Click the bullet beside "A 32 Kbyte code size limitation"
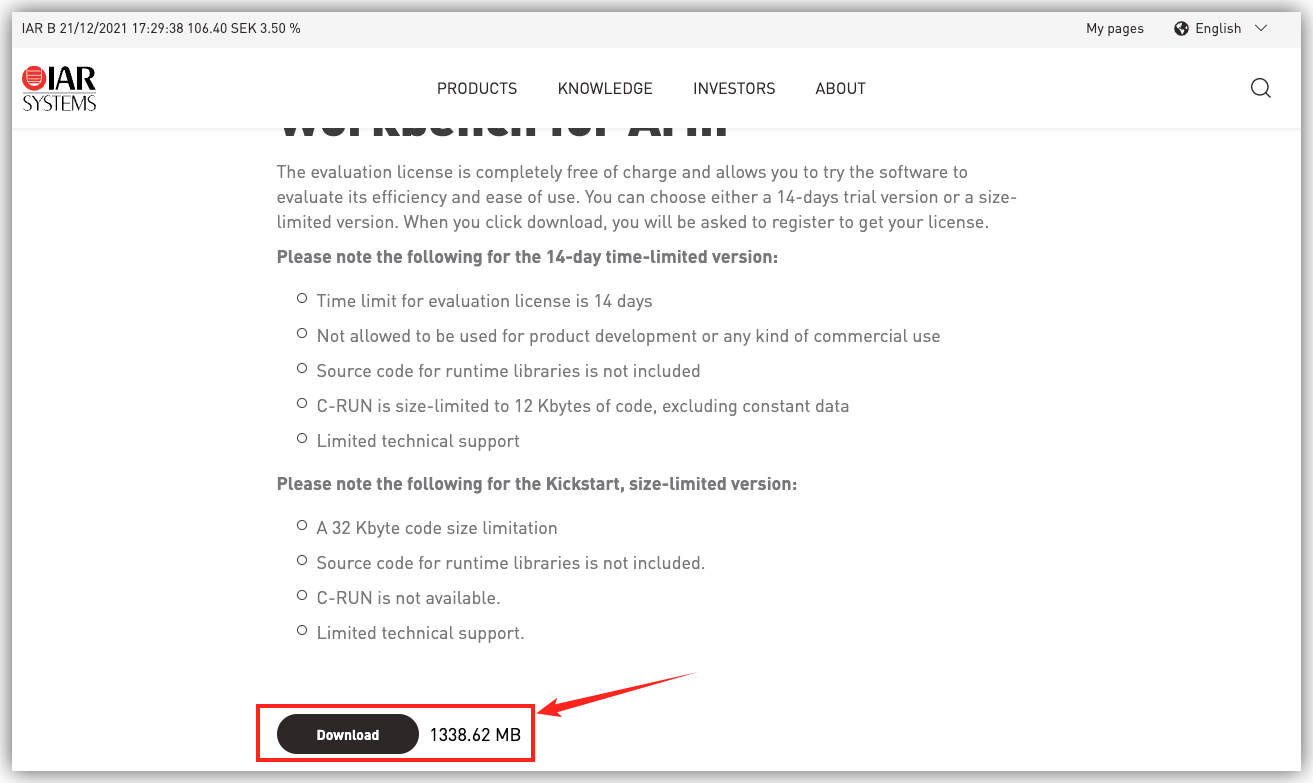The image size is (1313, 783). point(302,526)
